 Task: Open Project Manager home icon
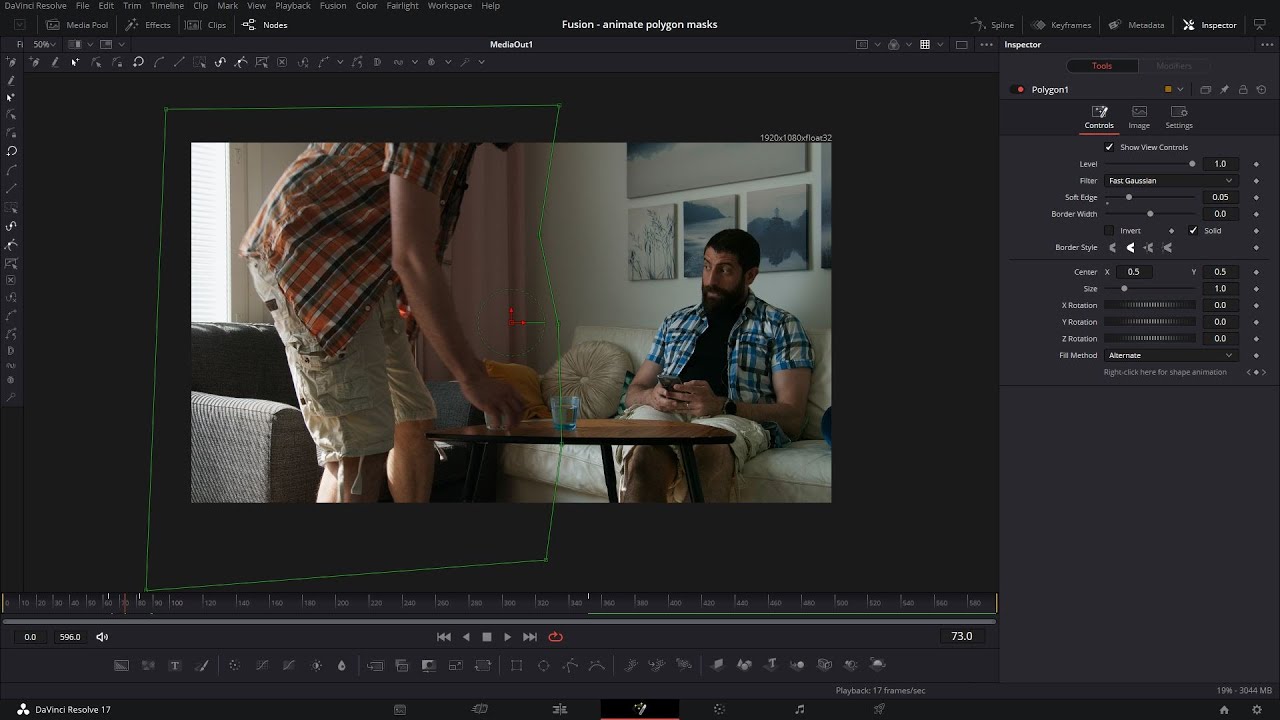coord(1224,709)
